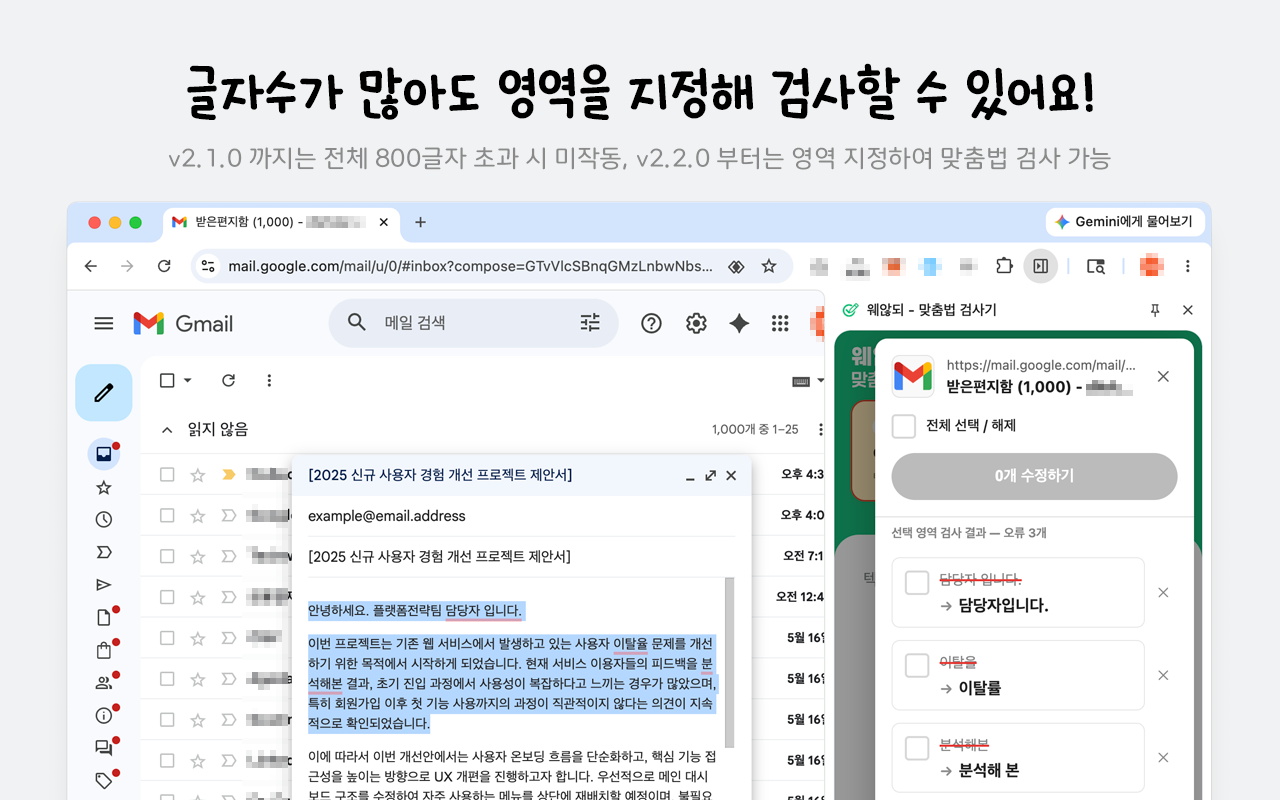Open Chrome extensions puzzle icon
Screen dimensions: 1280x800
pyautogui.click(x=1004, y=266)
